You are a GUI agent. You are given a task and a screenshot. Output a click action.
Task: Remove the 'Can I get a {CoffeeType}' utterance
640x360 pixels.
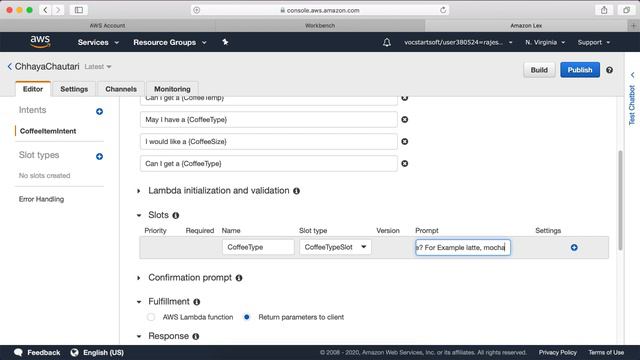(x=404, y=163)
